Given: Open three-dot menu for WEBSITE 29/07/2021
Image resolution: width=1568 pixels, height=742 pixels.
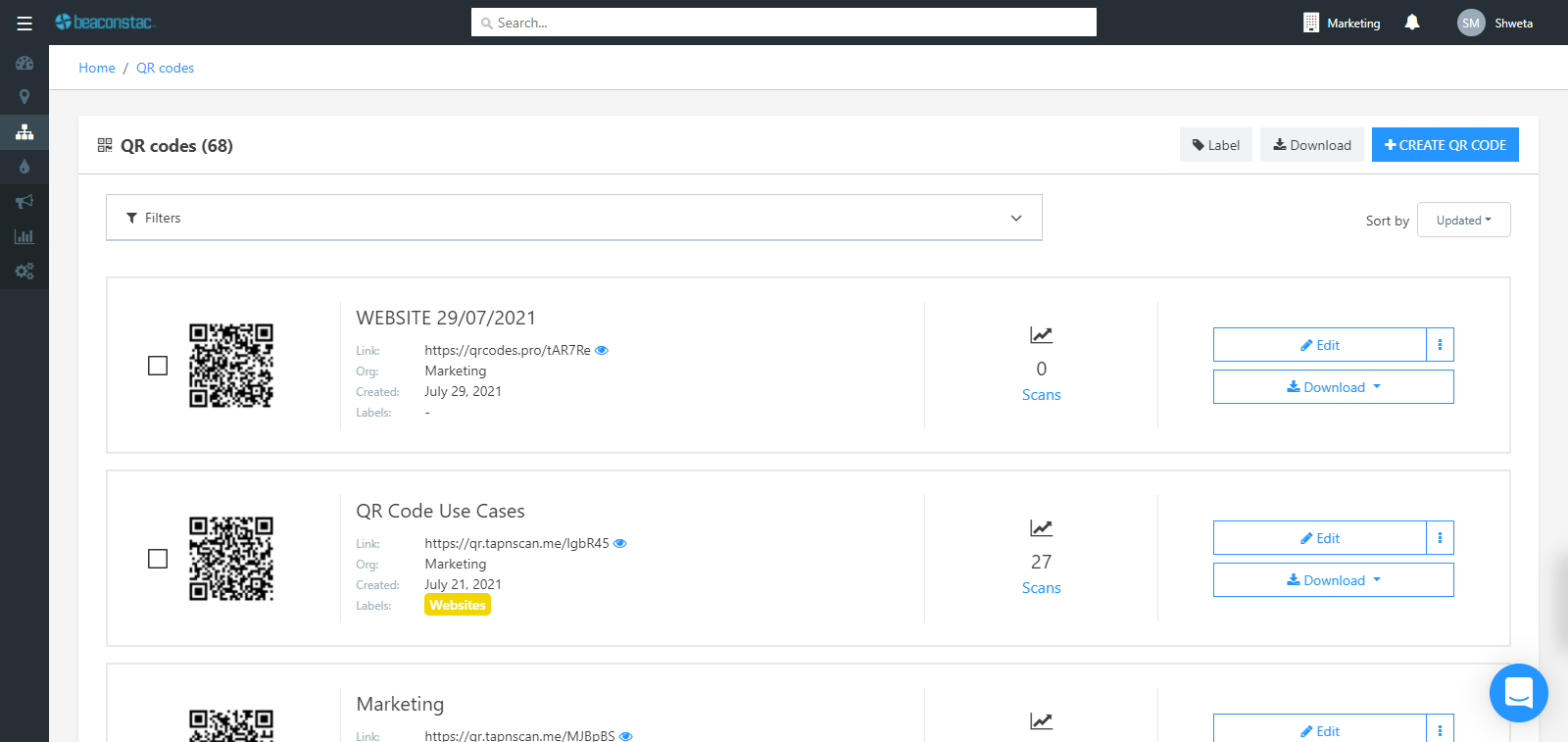Looking at the screenshot, I should 1440,345.
